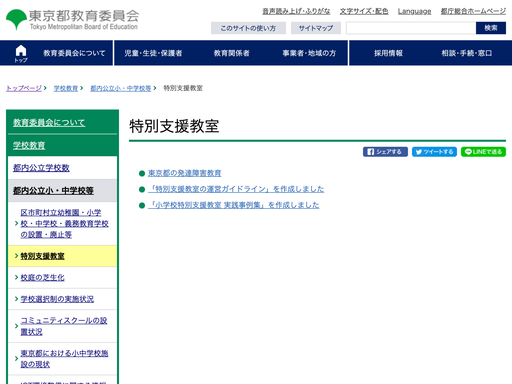Click the サイトマップ button
This screenshot has height=384, width=512.
316,28
